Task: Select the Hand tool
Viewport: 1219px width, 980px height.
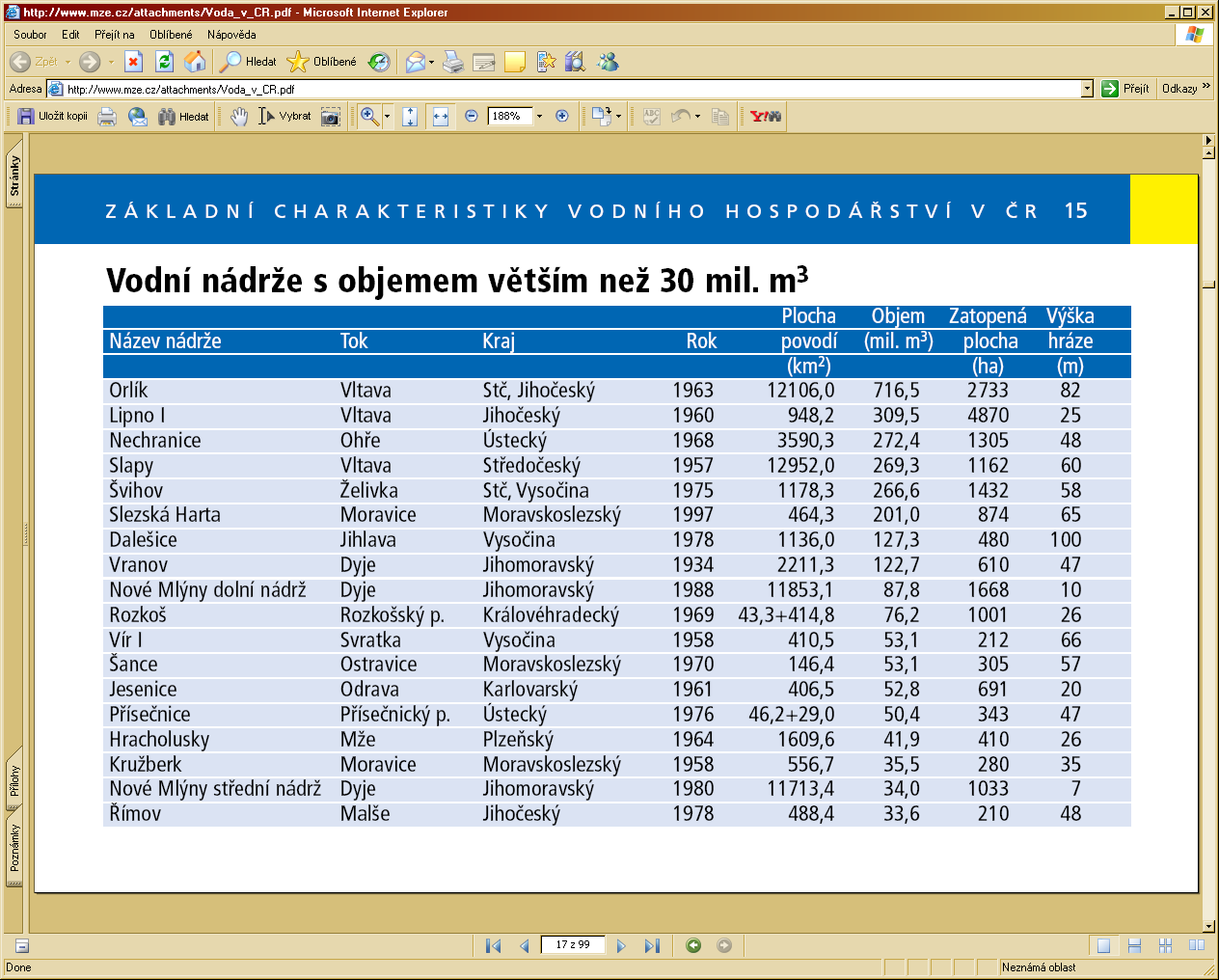Action: (239, 117)
